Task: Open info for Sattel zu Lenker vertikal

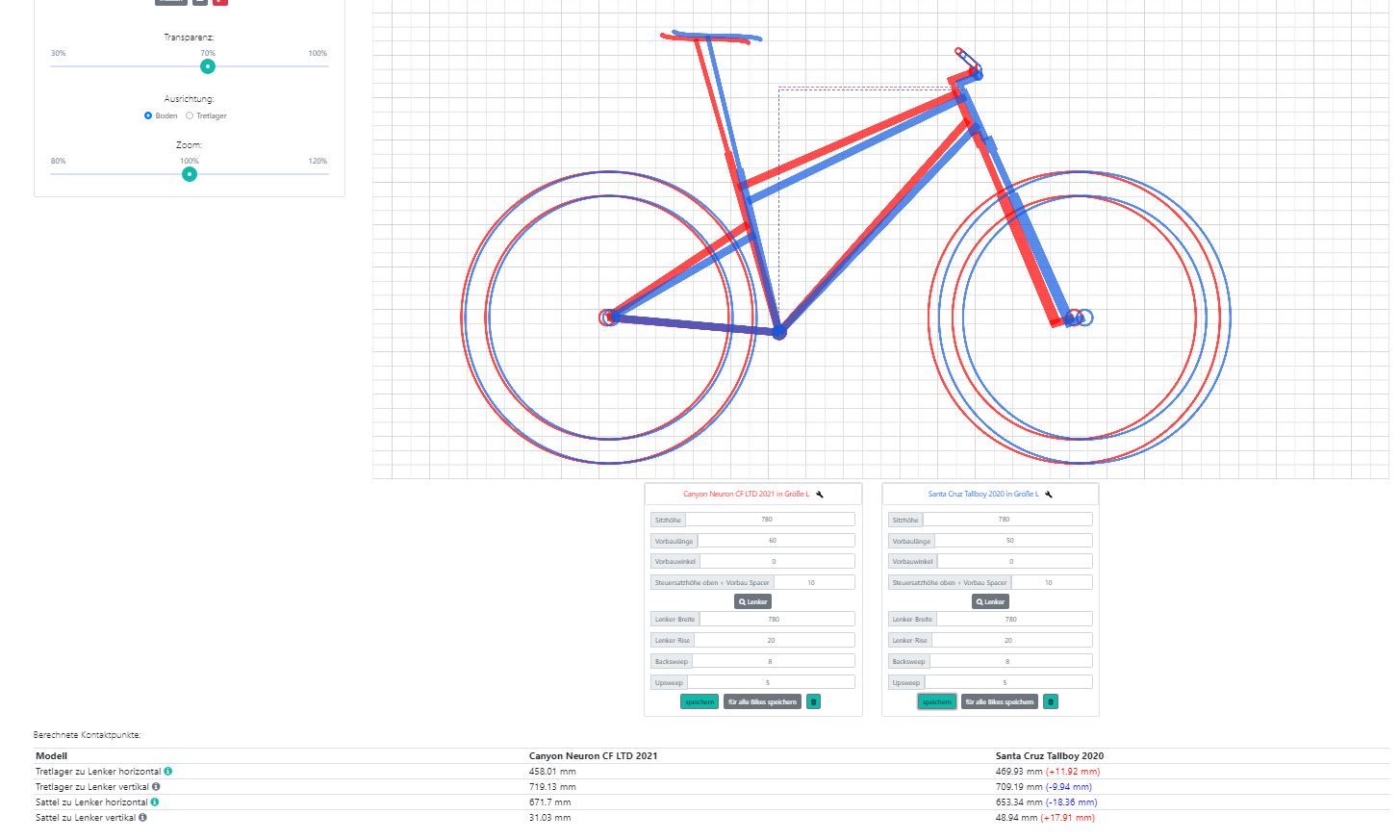Action: tap(142, 818)
